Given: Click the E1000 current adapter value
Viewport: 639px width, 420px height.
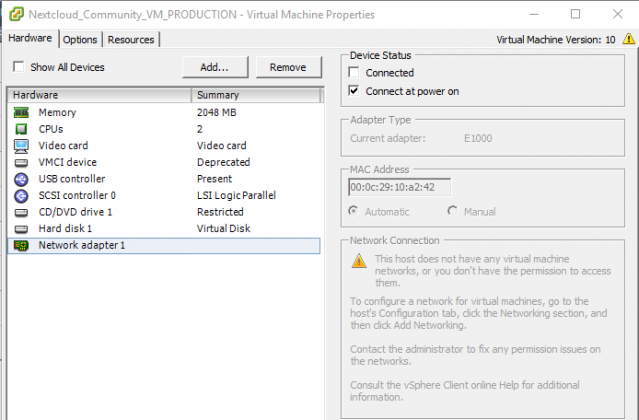Looking at the screenshot, I should pos(478,139).
